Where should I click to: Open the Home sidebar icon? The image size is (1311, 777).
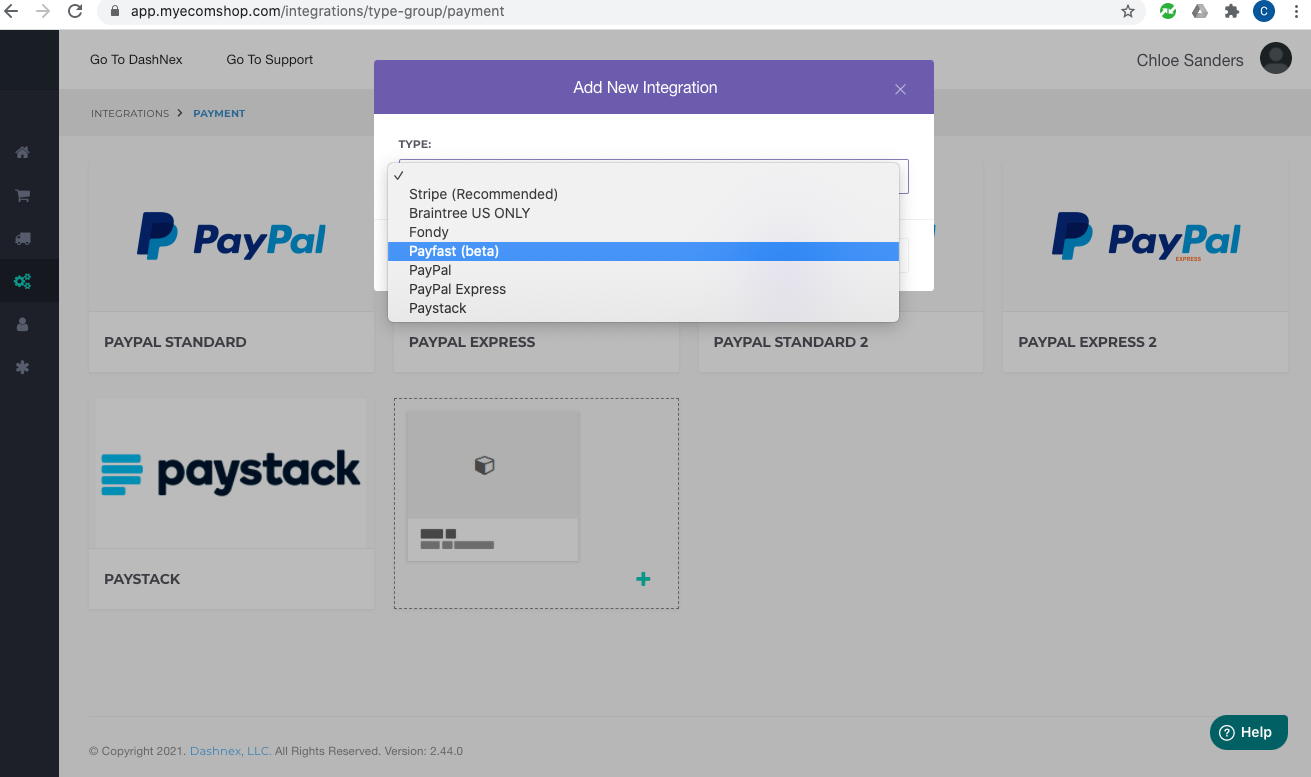tap(22, 153)
